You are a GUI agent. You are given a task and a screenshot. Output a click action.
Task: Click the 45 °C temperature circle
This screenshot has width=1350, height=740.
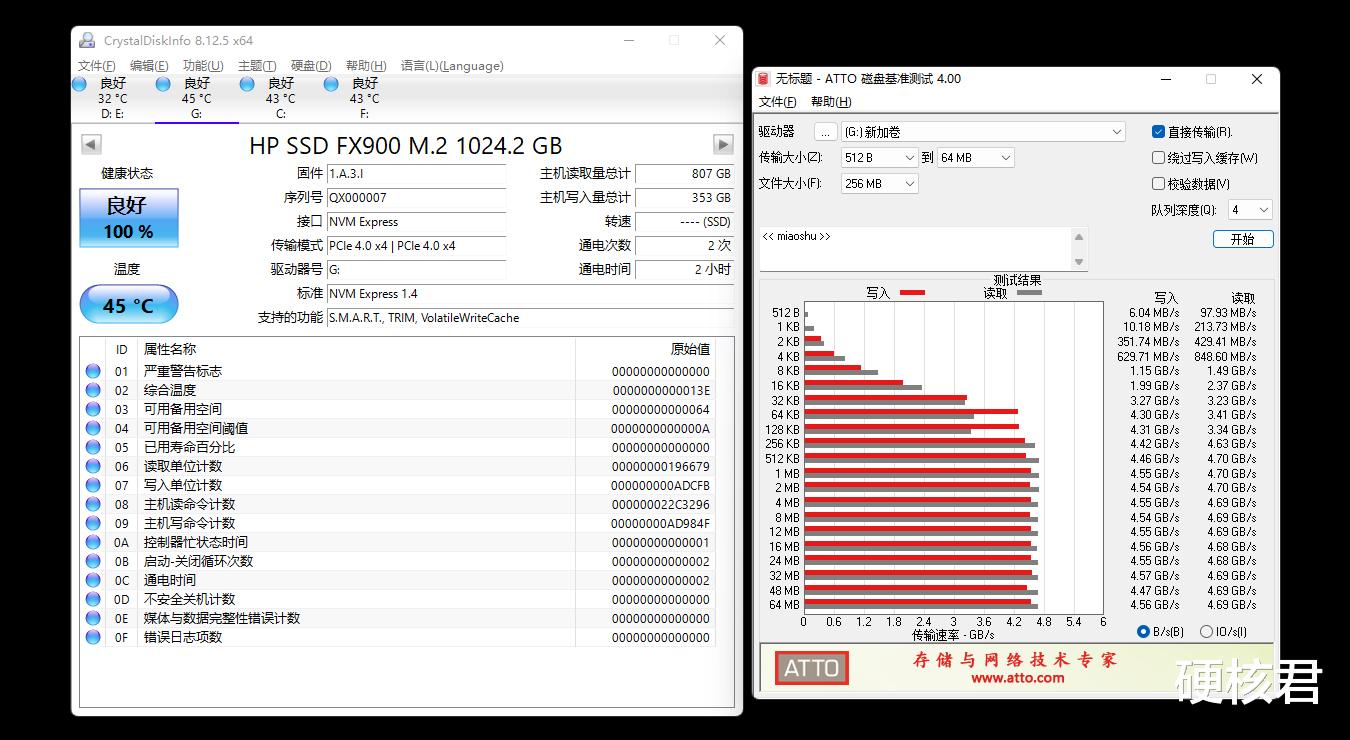[128, 304]
